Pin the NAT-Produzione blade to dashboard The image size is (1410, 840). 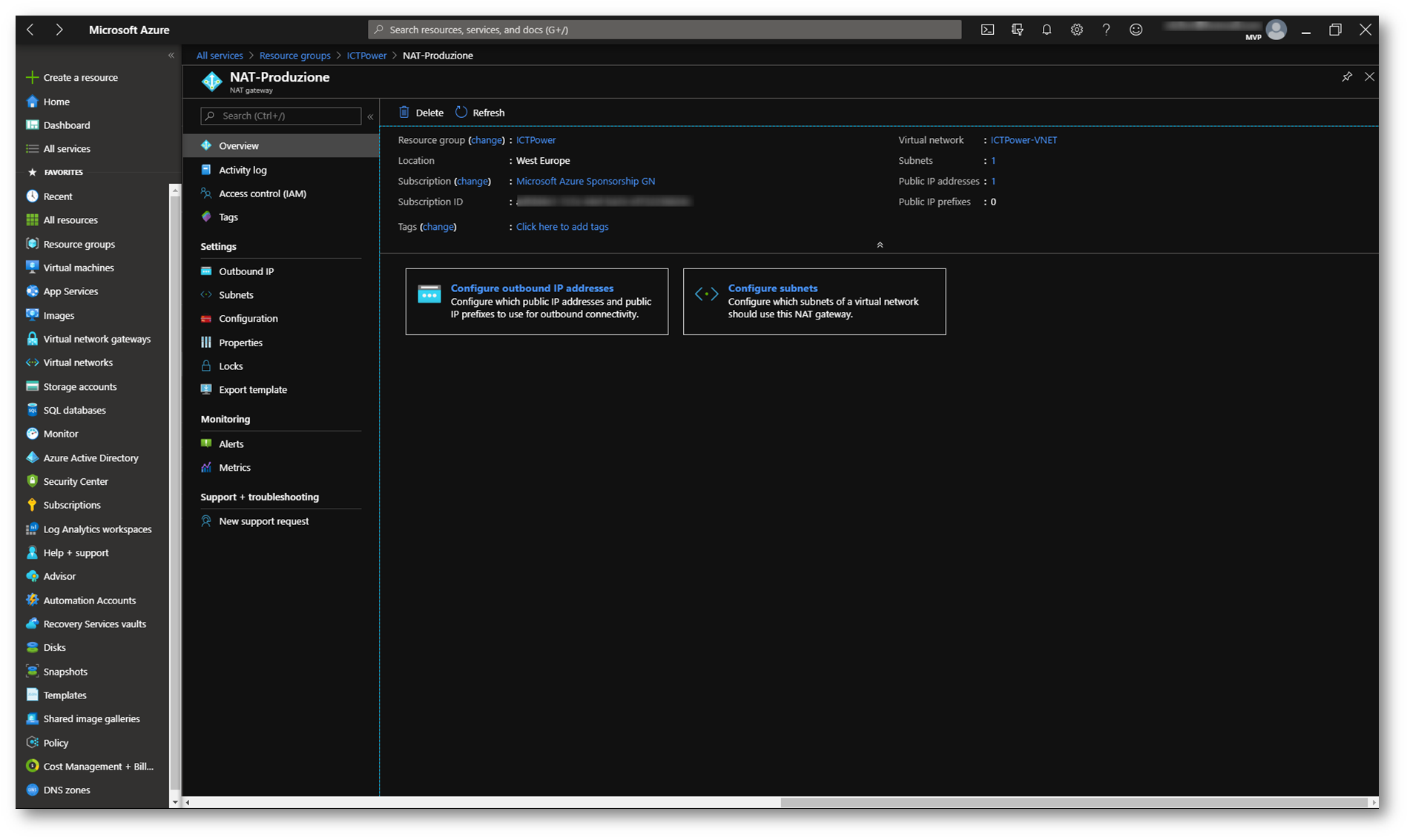1347,76
